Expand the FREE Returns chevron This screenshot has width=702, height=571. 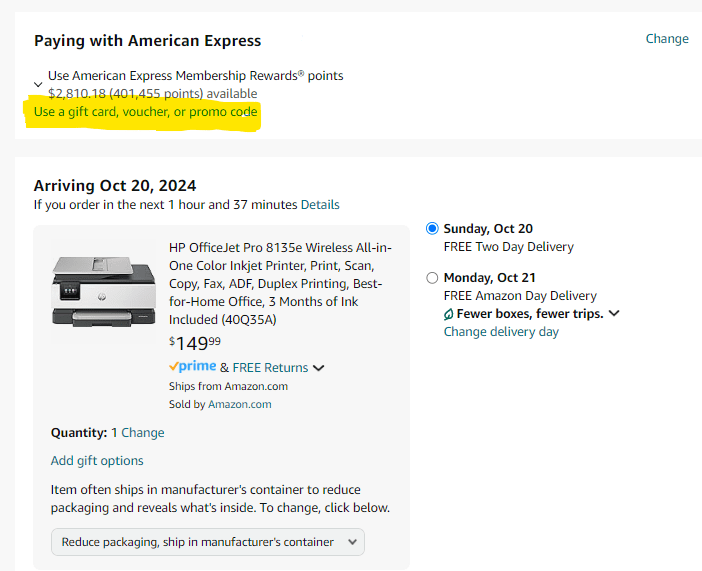point(319,368)
